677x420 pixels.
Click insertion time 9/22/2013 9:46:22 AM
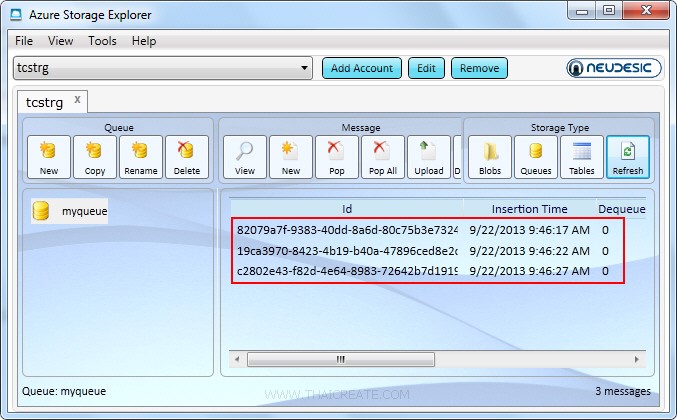(x=529, y=251)
